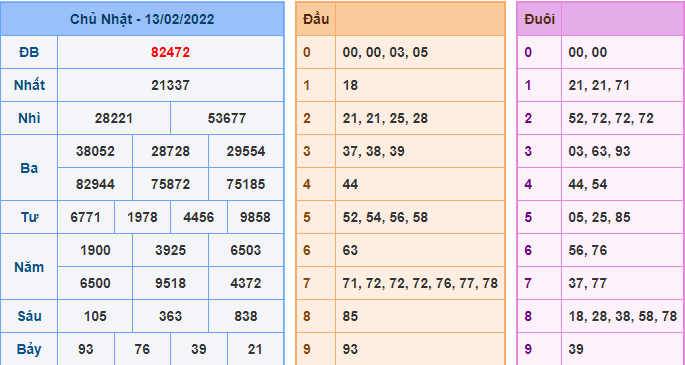Click Đuôi row 3 values '03, 63, 93'
Screen dimensions: 685x365
coord(599,151)
